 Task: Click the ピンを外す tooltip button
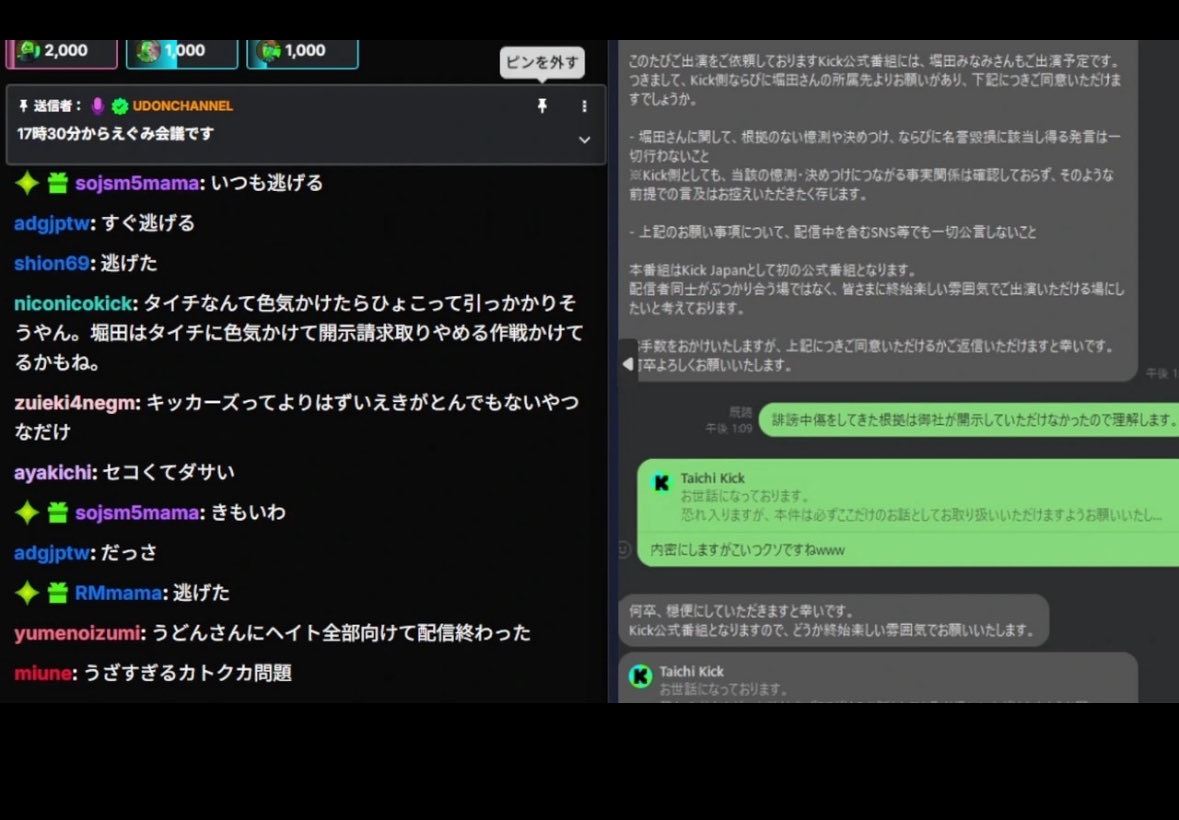point(542,62)
